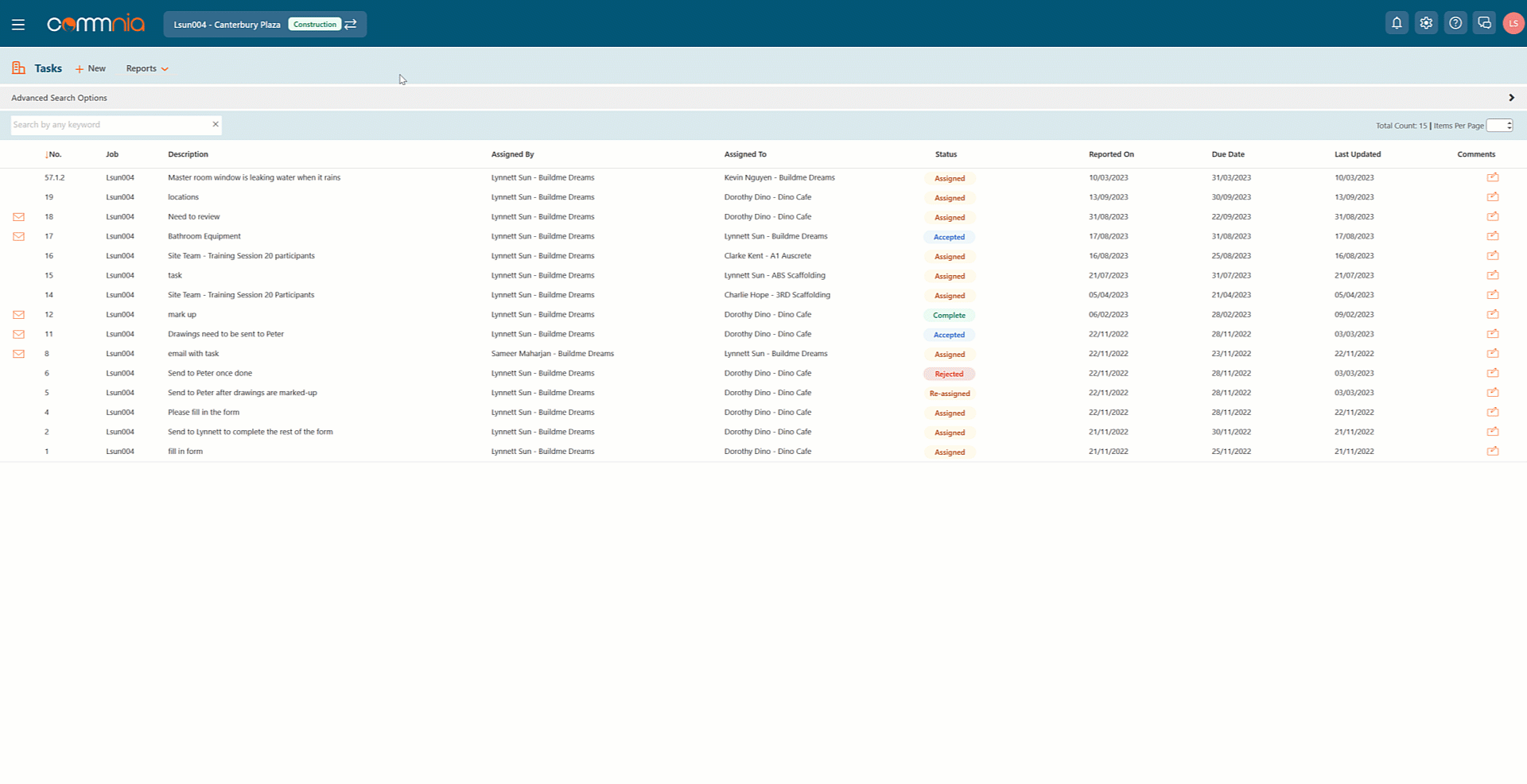1527x784 pixels.
Task: Sort by the Due Date column
Action: [x=1228, y=154]
